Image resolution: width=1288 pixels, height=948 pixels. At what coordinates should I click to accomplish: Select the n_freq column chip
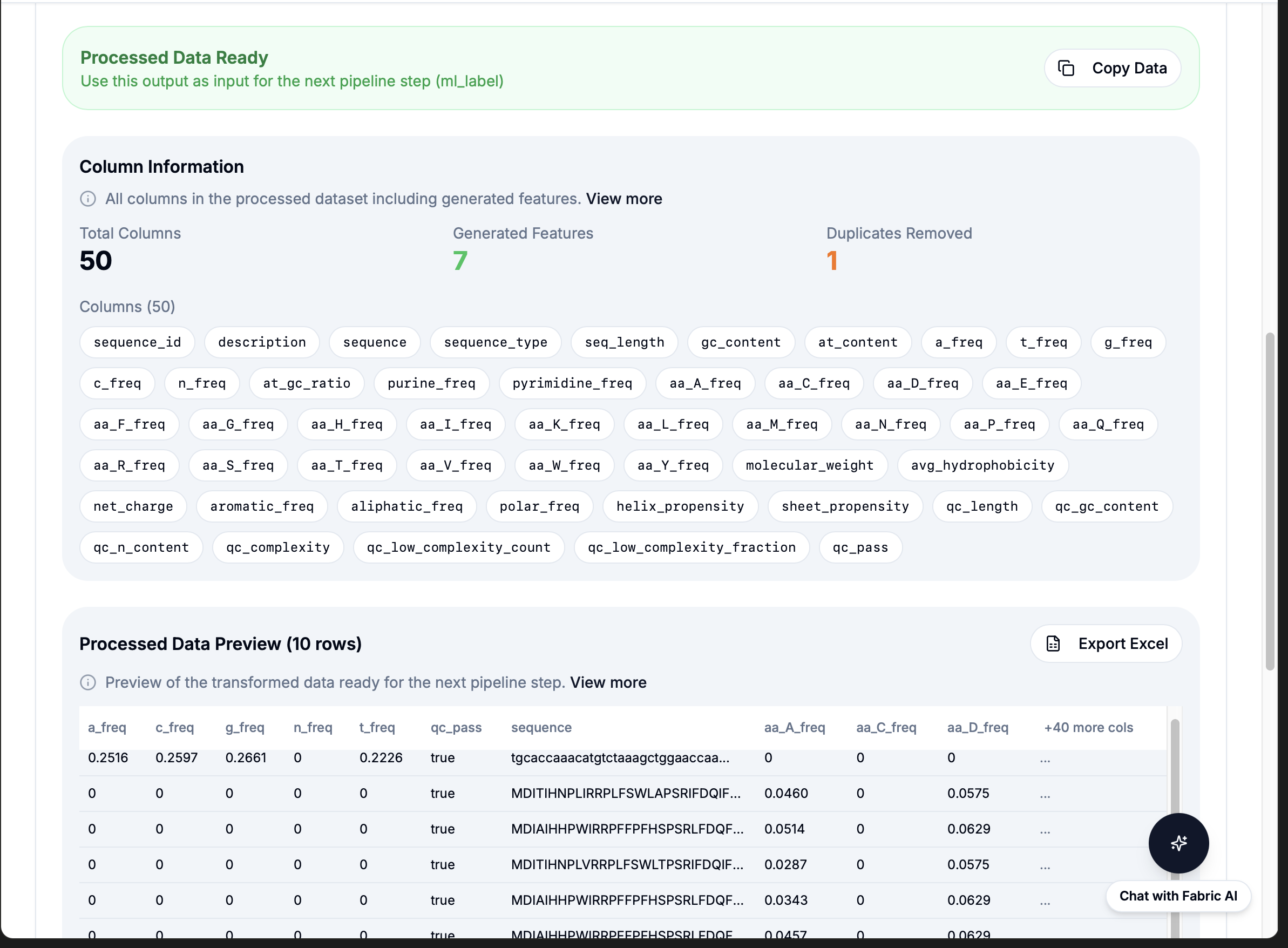[202, 383]
